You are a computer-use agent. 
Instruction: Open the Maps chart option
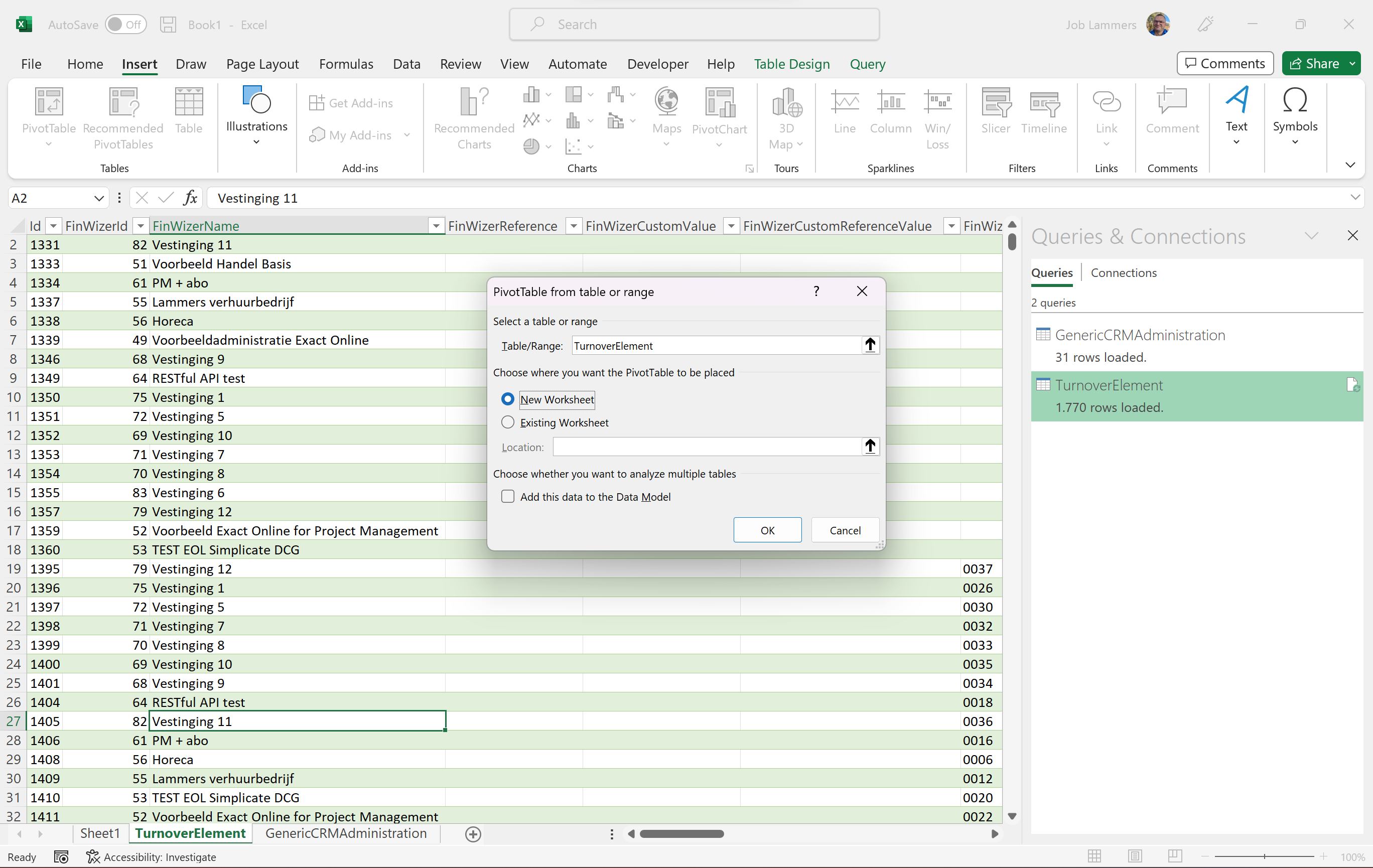(x=666, y=117)
